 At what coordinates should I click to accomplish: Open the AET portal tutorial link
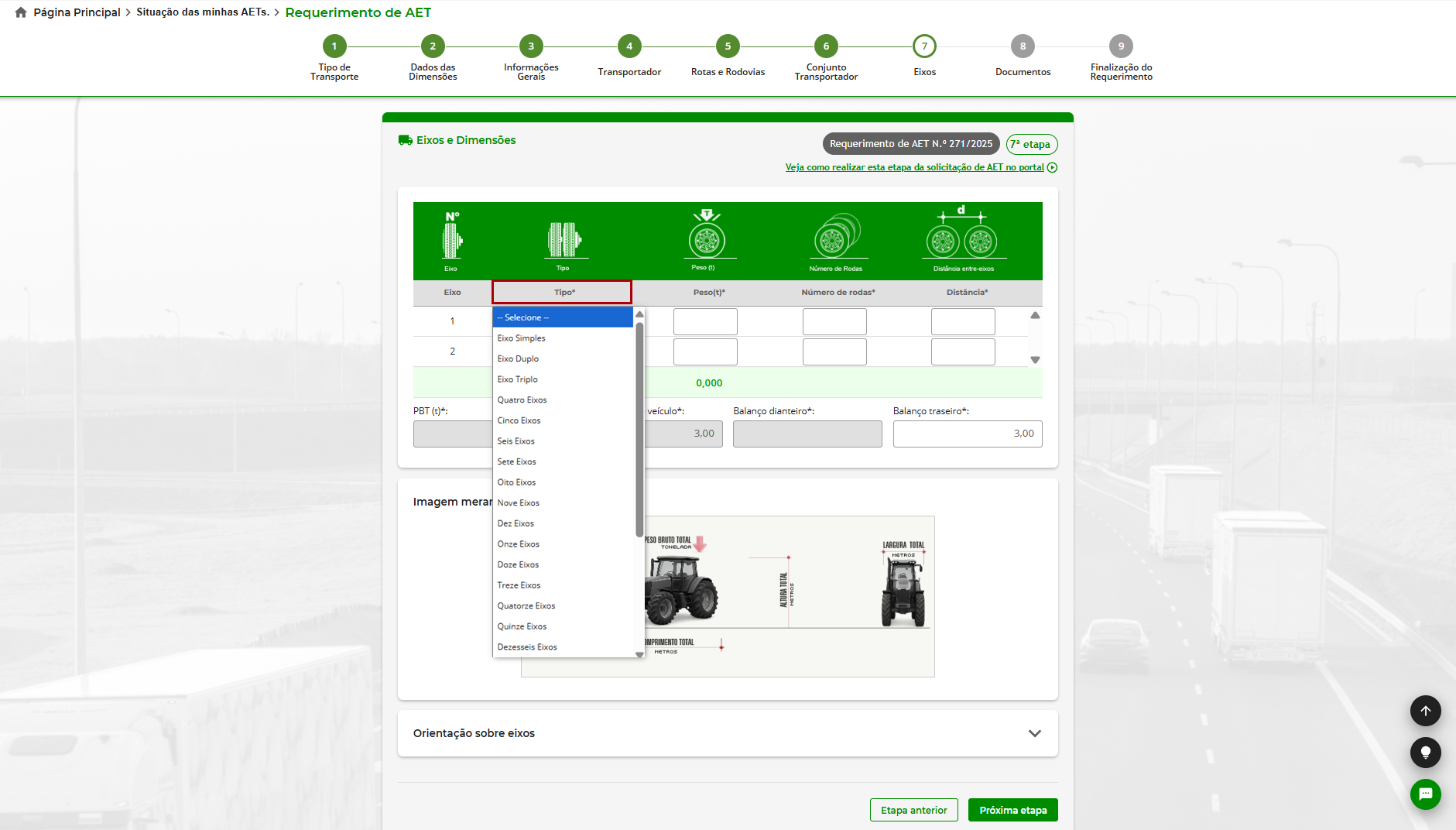914,167
